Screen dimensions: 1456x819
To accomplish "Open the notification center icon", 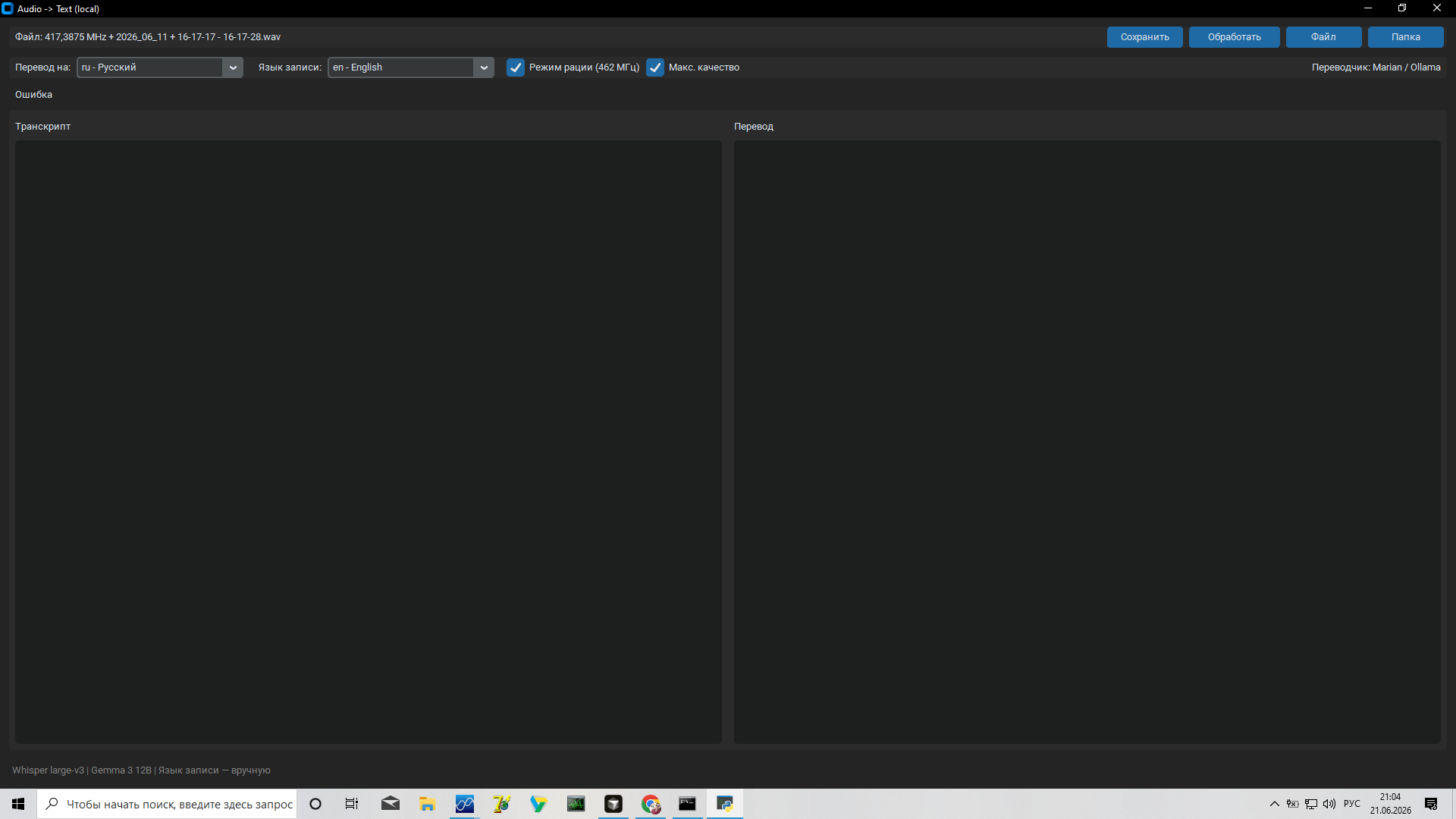I will tap(1431, 804).
